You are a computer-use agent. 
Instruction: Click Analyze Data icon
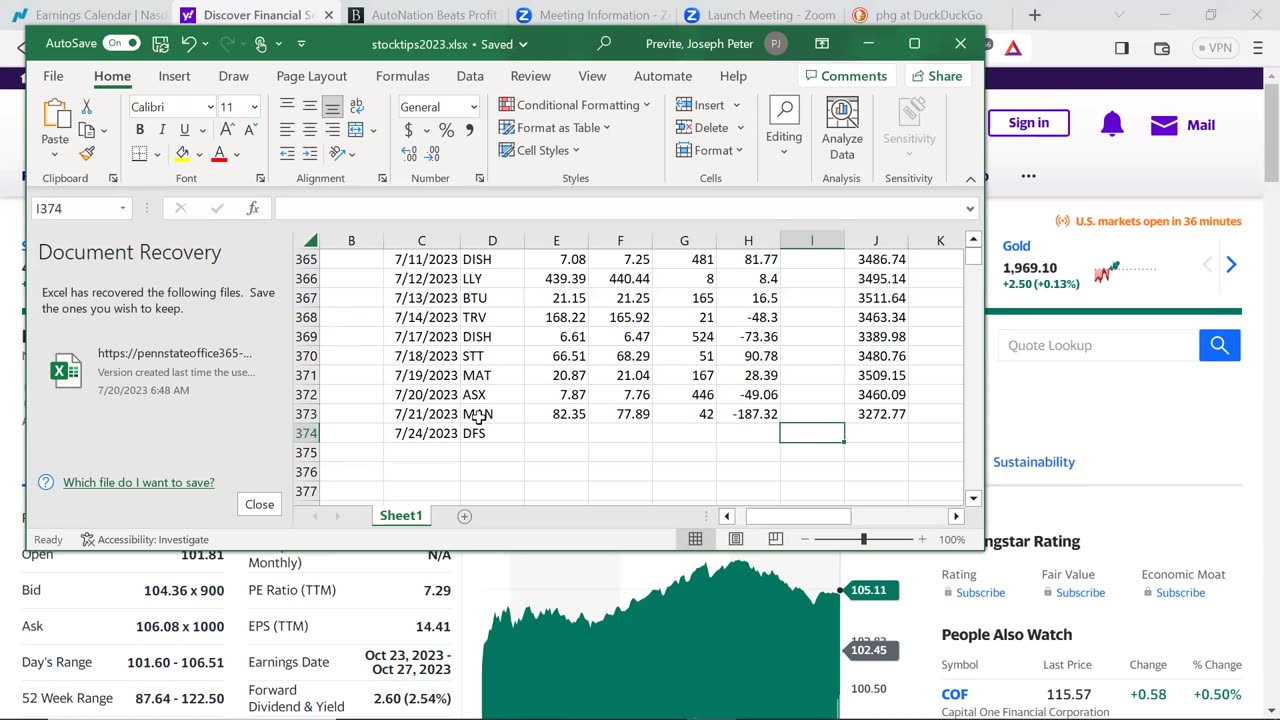842,129
